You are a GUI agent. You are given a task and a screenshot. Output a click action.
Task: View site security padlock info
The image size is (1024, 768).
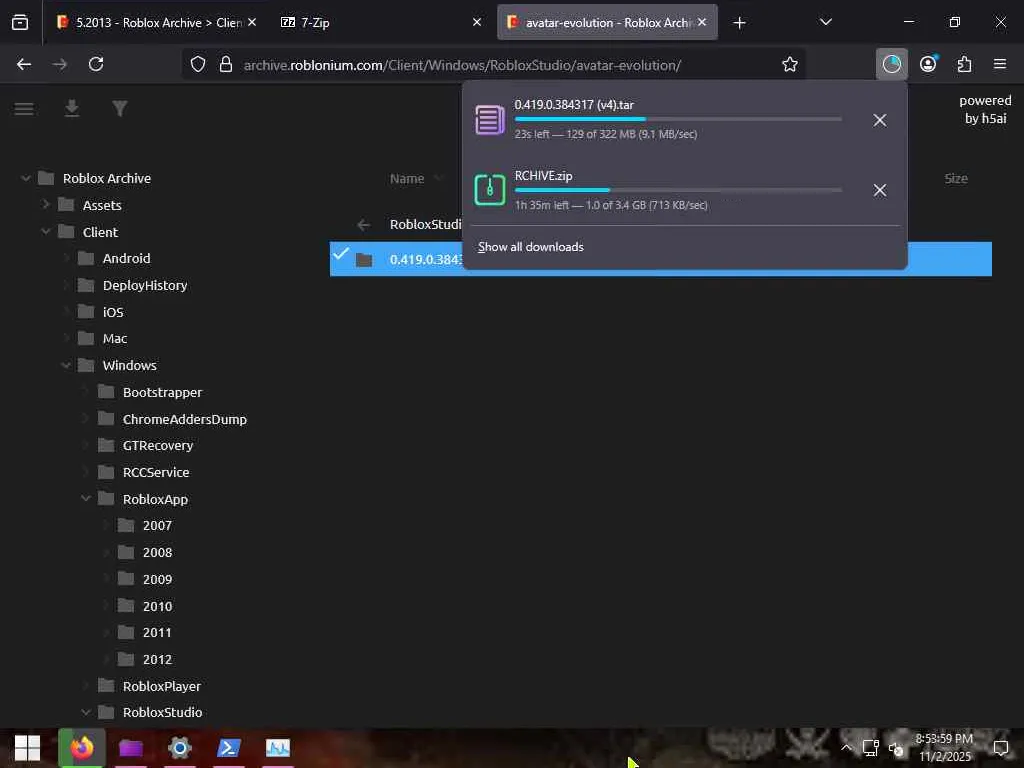(x=226, y=64)
